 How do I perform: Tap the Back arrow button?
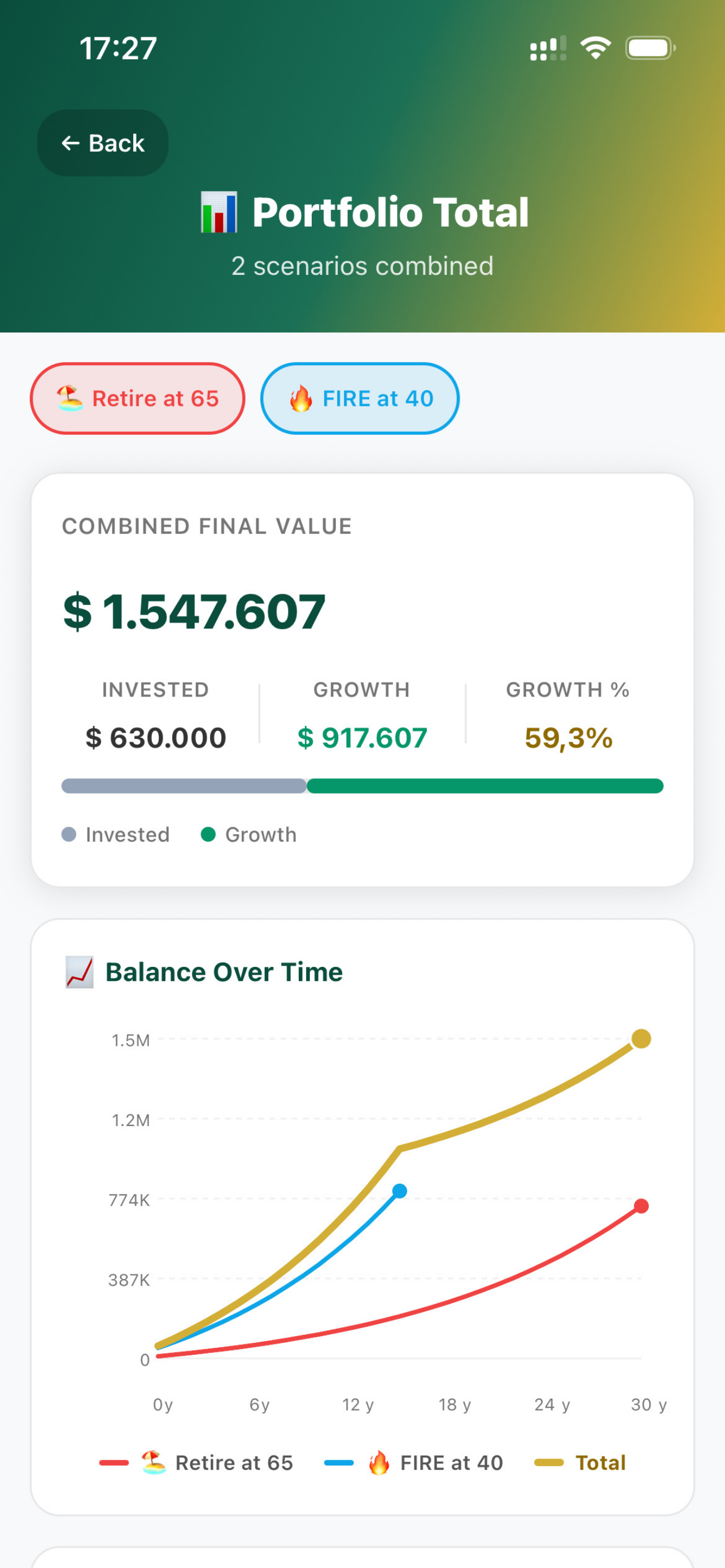103,143
